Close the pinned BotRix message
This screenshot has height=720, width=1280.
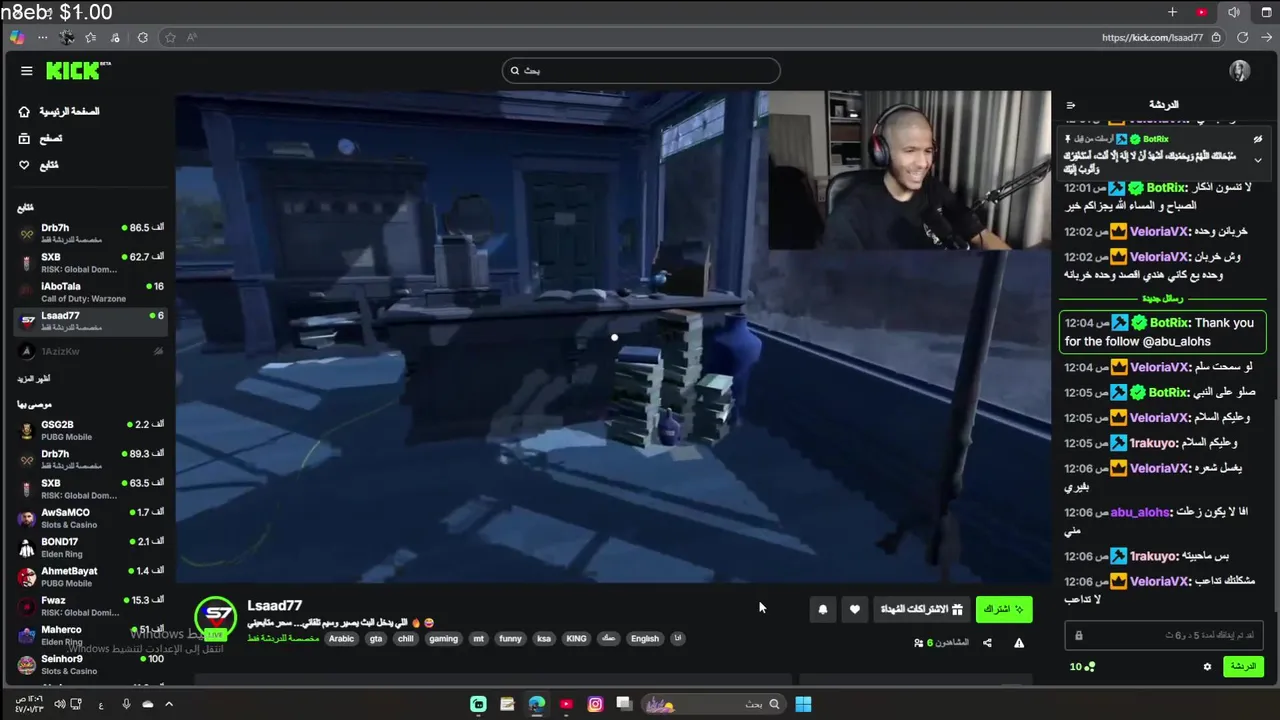pos(1258,139)
